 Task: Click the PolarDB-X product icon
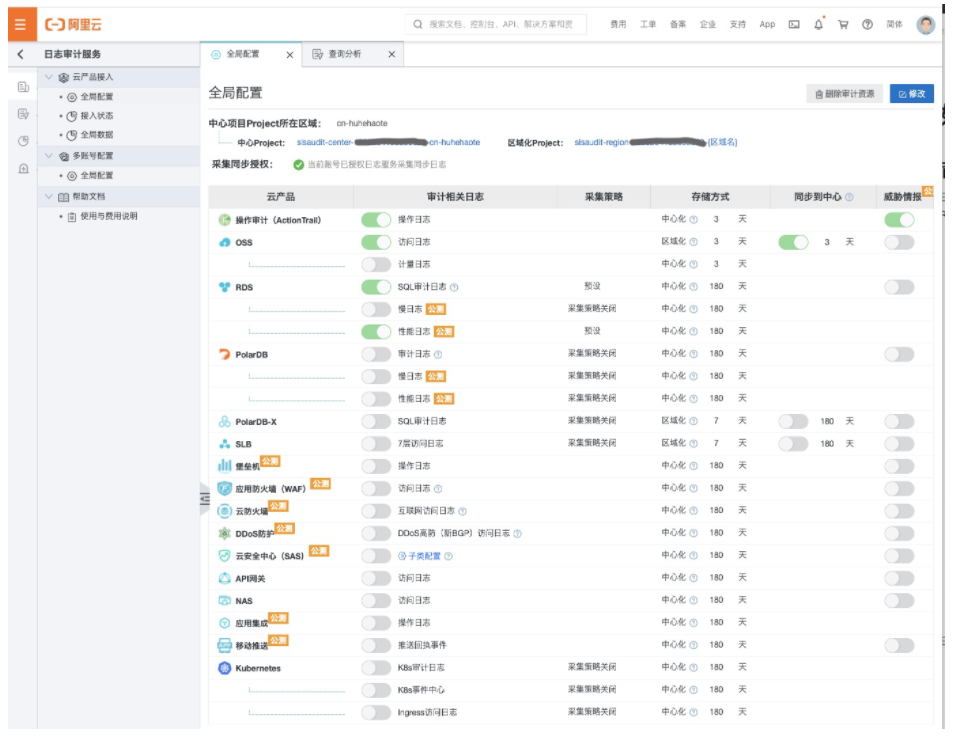pos(224,421)
